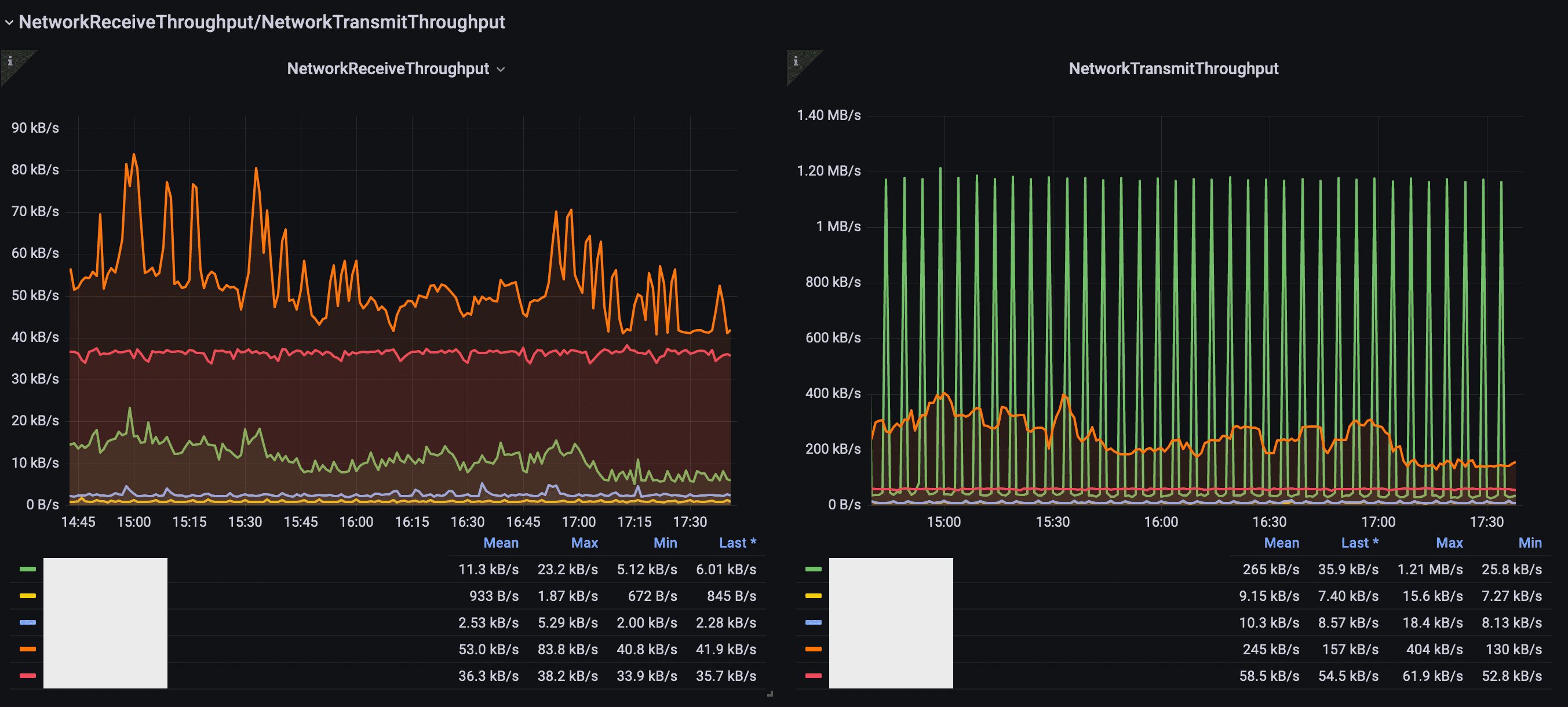Sort receive legend by Max column

point(584,542)
